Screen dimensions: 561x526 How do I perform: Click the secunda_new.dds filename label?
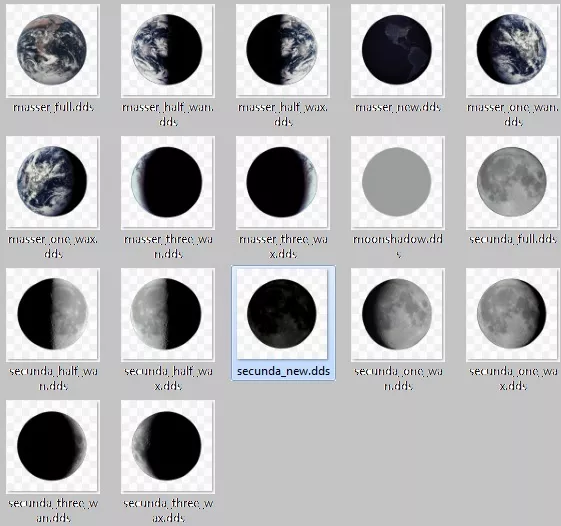tap(283, 371)
